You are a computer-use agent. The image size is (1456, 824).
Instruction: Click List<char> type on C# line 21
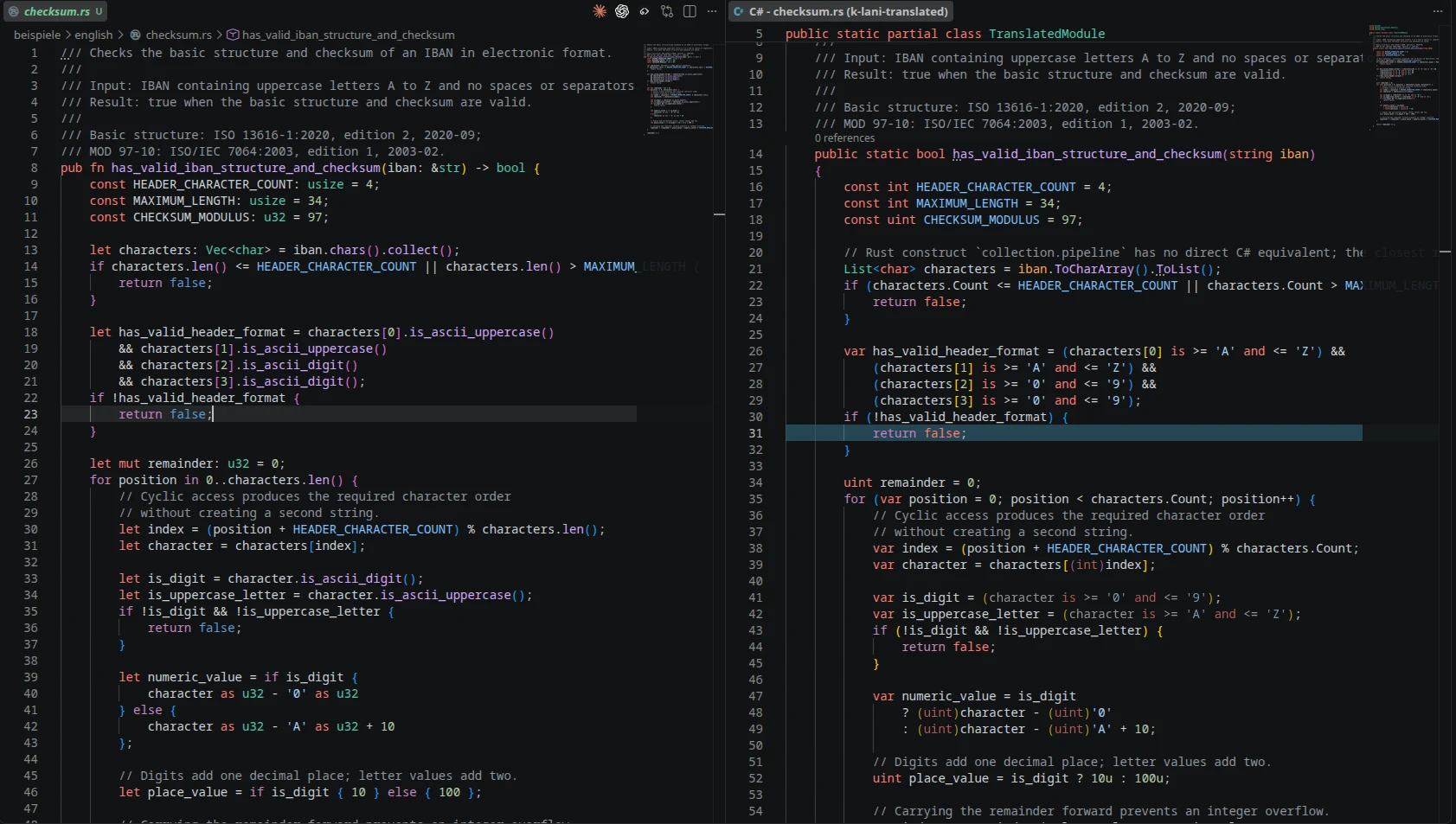tap(880, 269)
